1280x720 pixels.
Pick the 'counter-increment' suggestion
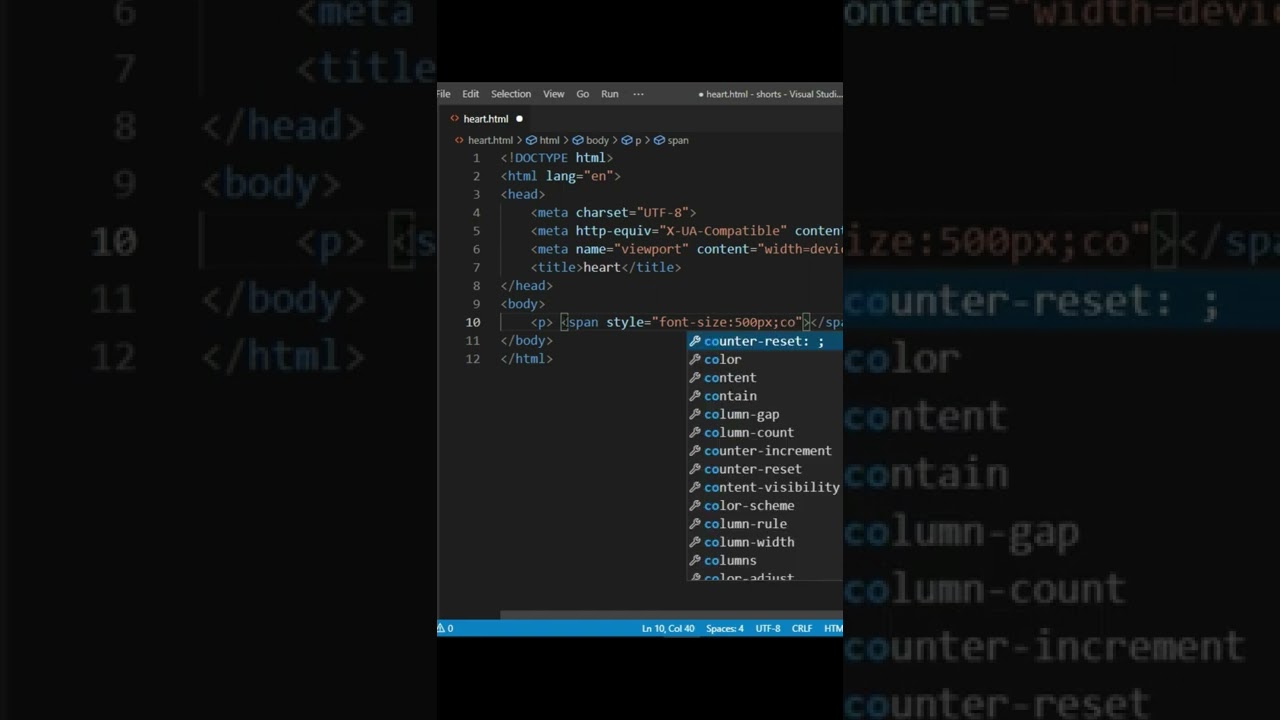pos(765,451)
